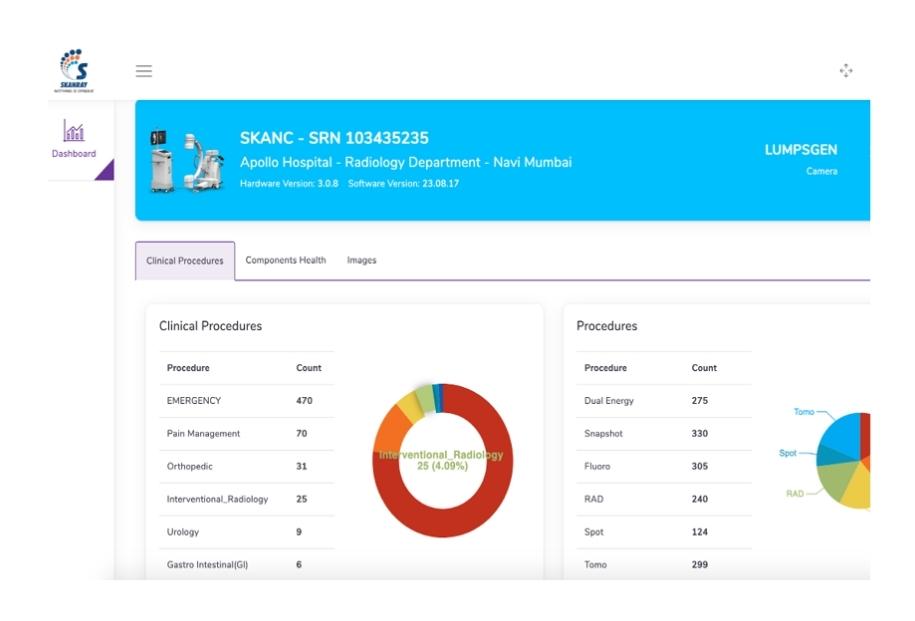
Task: Select the Tomo row in Procedures table
Action: click(x=663, y=564)
